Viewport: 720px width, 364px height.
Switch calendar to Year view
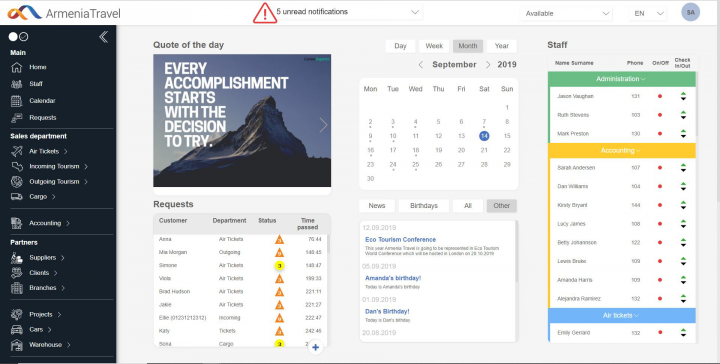click(502, 46)
